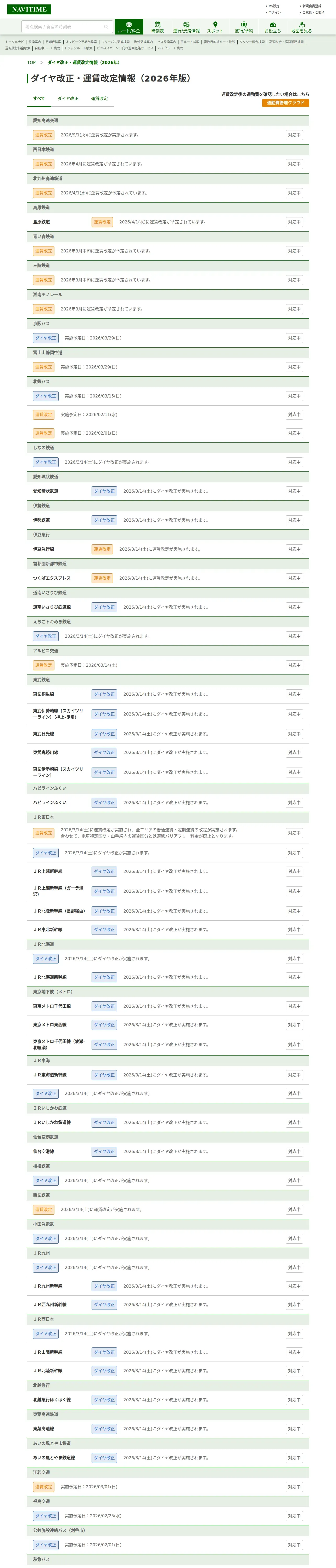Open the 定期代検索 sub-menu link
The image size is (336, 1568).
(53, 42)
